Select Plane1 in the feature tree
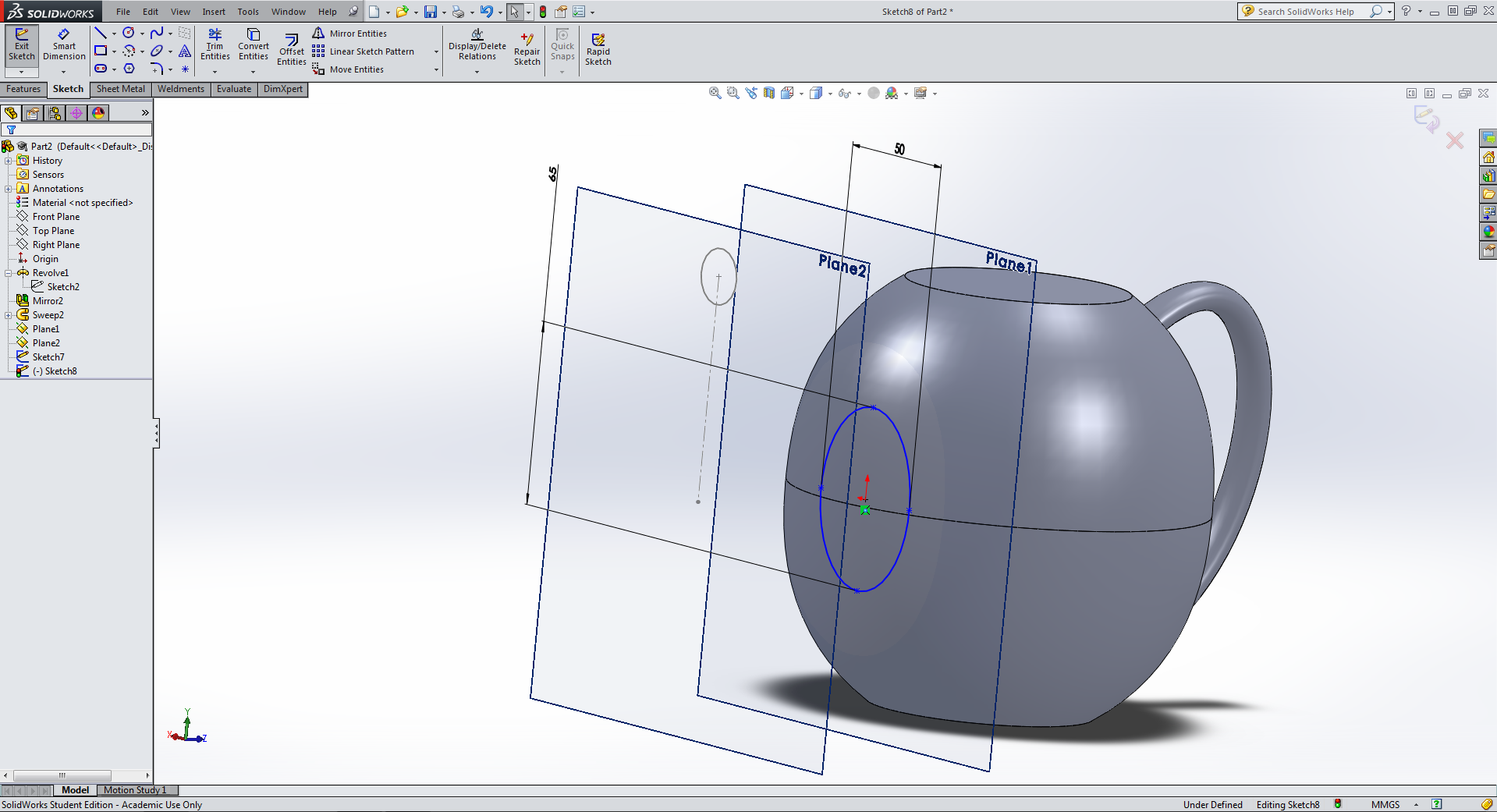This screenshot has width=1497, height=812. 46,329
